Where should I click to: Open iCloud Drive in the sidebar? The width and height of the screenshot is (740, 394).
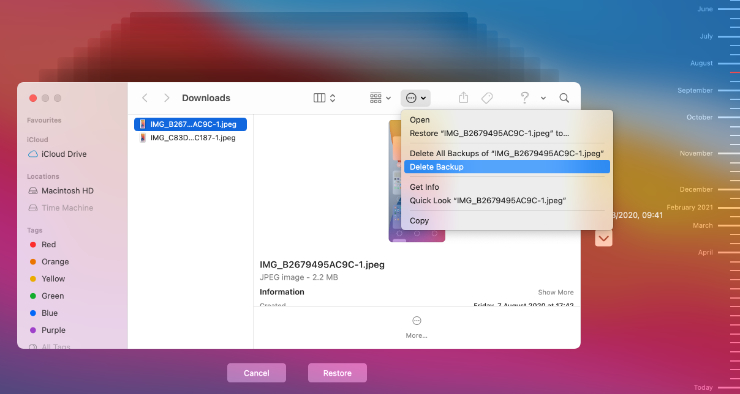pos(58,154)
